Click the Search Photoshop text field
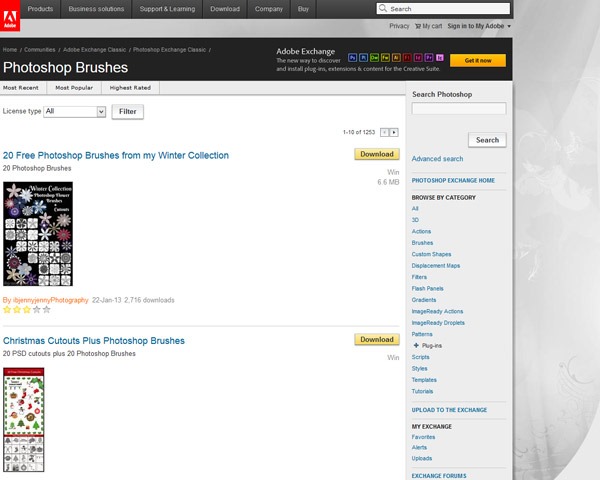The image size is (600, 480). click(459, 109)
